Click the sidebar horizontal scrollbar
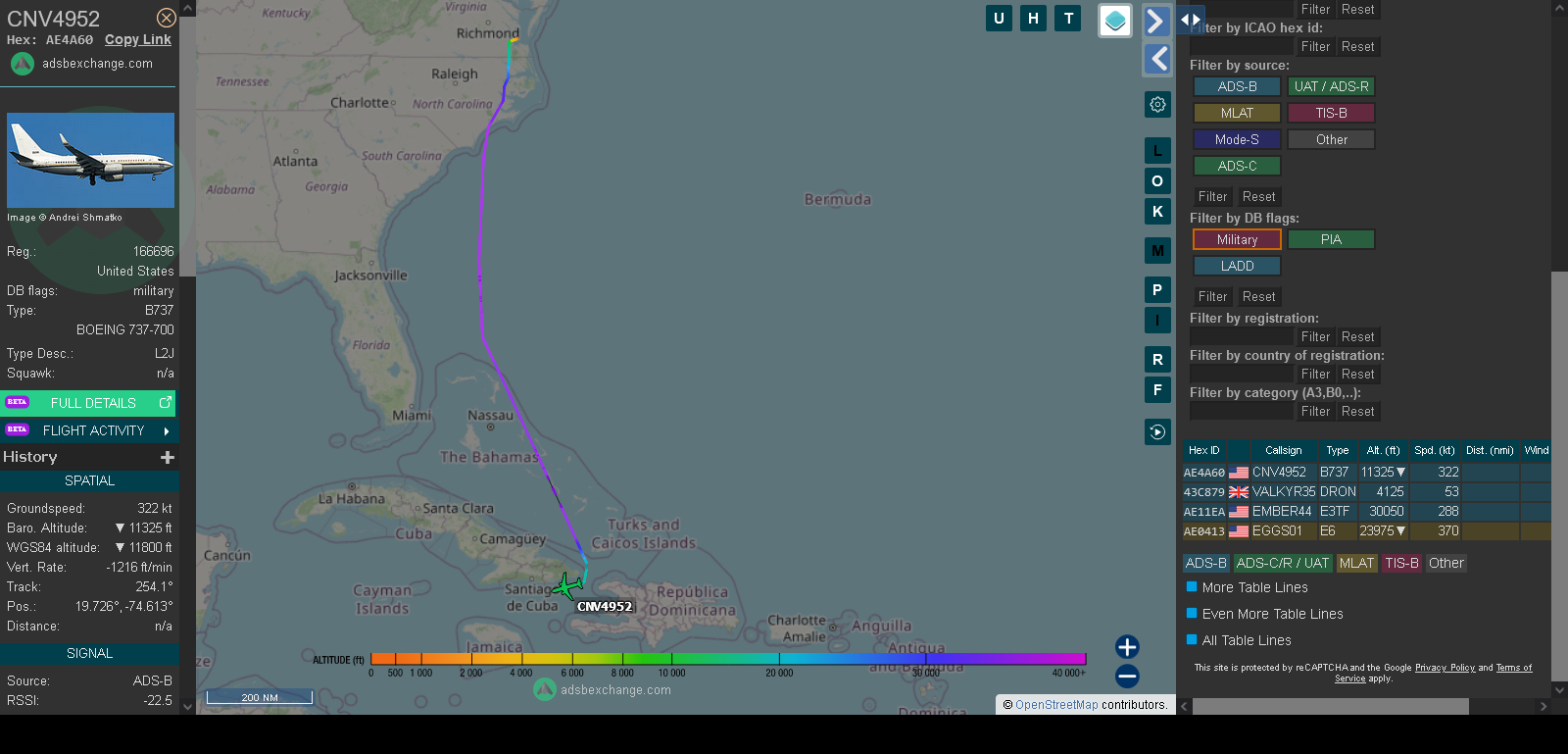The height and width of the screenshot is (754, 1568). click(1330, 706)
